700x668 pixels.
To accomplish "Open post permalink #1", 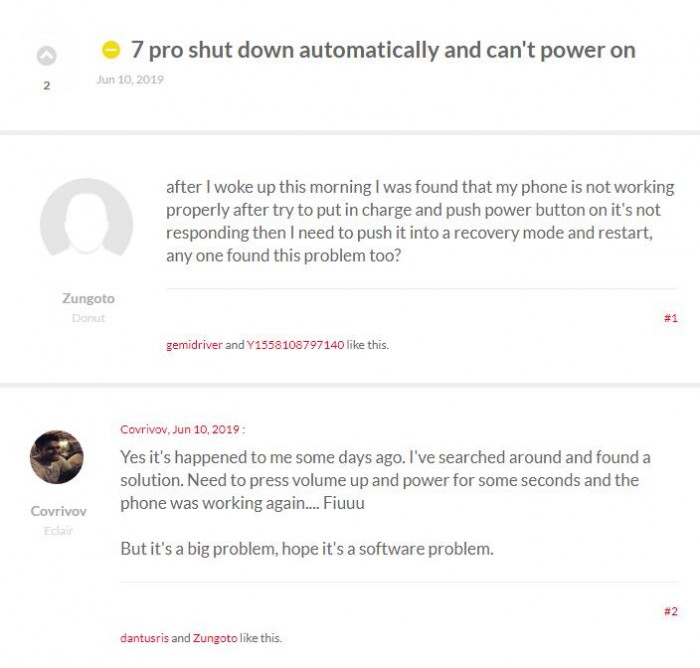I will (x=670, y=318).
